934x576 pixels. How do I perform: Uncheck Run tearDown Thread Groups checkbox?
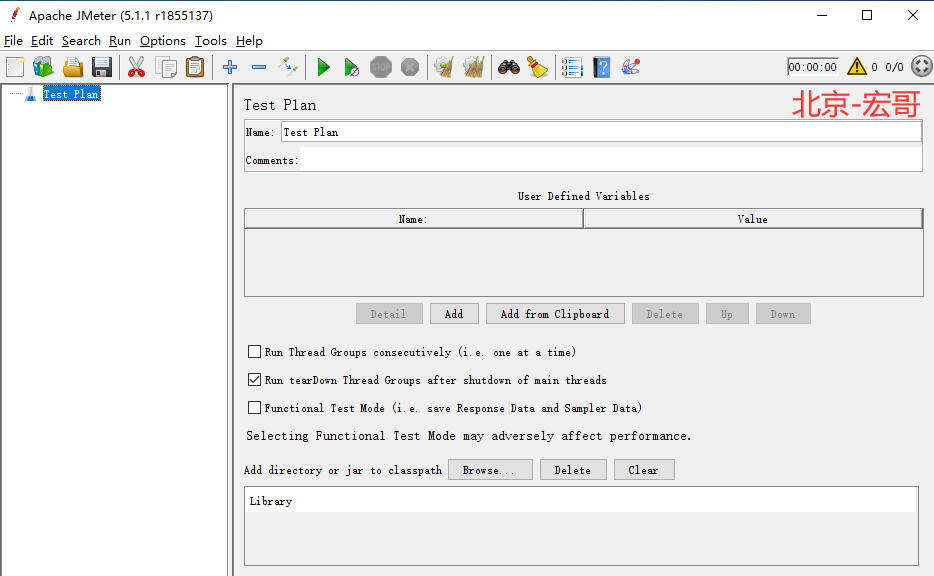click(254, 380)
